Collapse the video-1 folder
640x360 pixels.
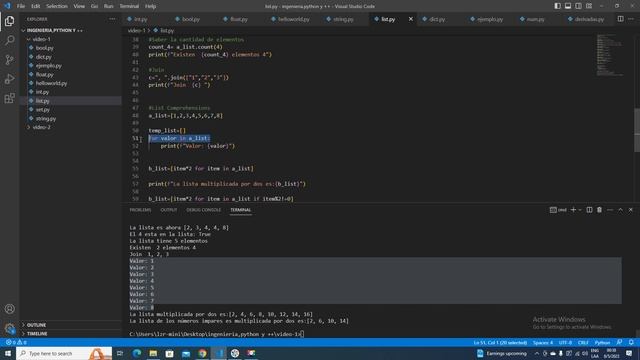[x=41, y=39]
